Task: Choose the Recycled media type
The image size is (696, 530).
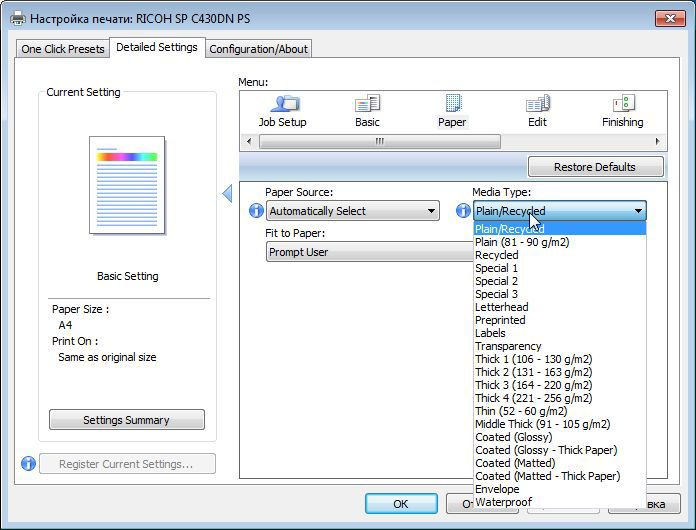Action: 560,255
